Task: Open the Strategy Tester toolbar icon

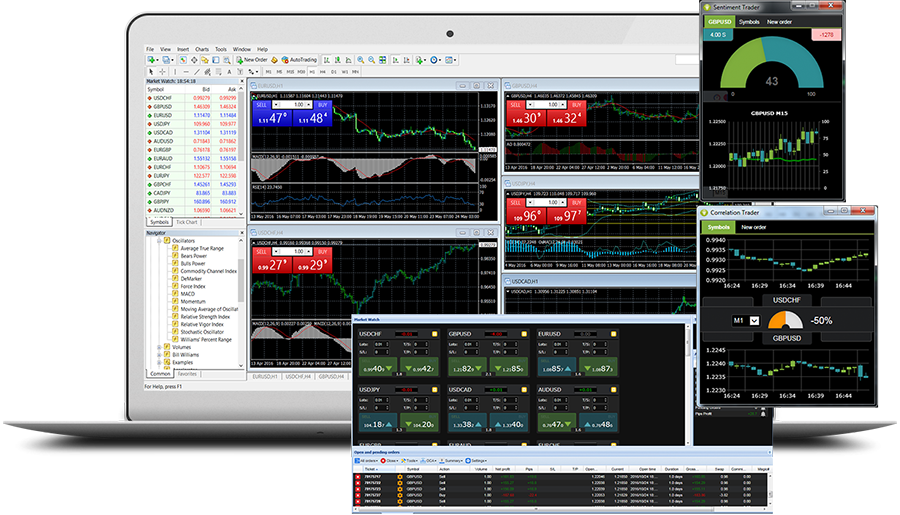Action: (x=227, y=60)
